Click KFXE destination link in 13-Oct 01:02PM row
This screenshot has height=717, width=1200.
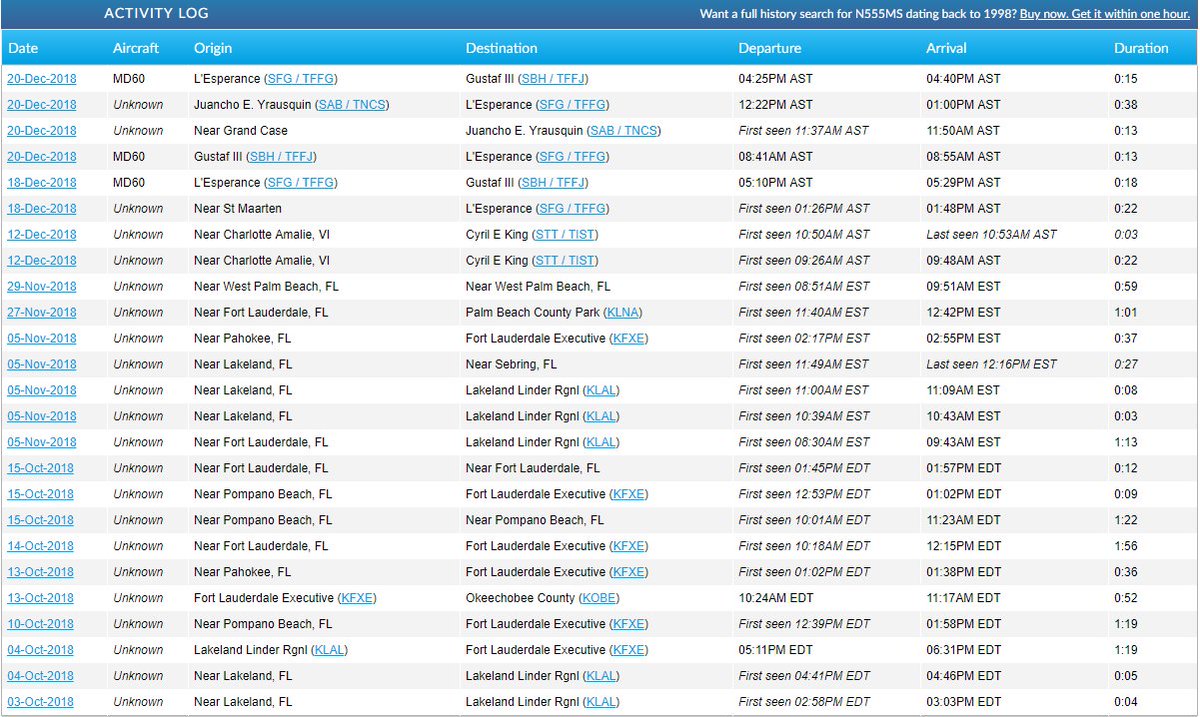(629, 573)
